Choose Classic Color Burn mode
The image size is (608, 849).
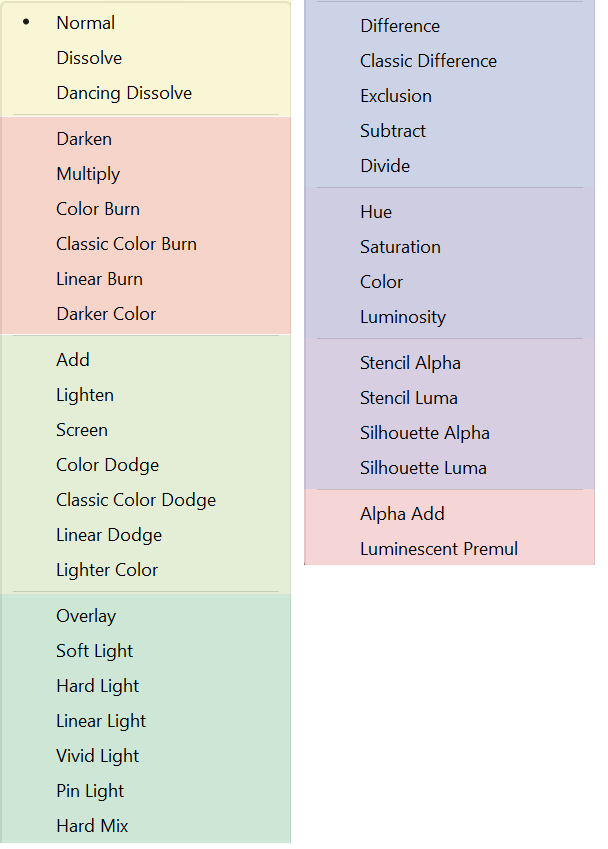[x=126, y=244]
